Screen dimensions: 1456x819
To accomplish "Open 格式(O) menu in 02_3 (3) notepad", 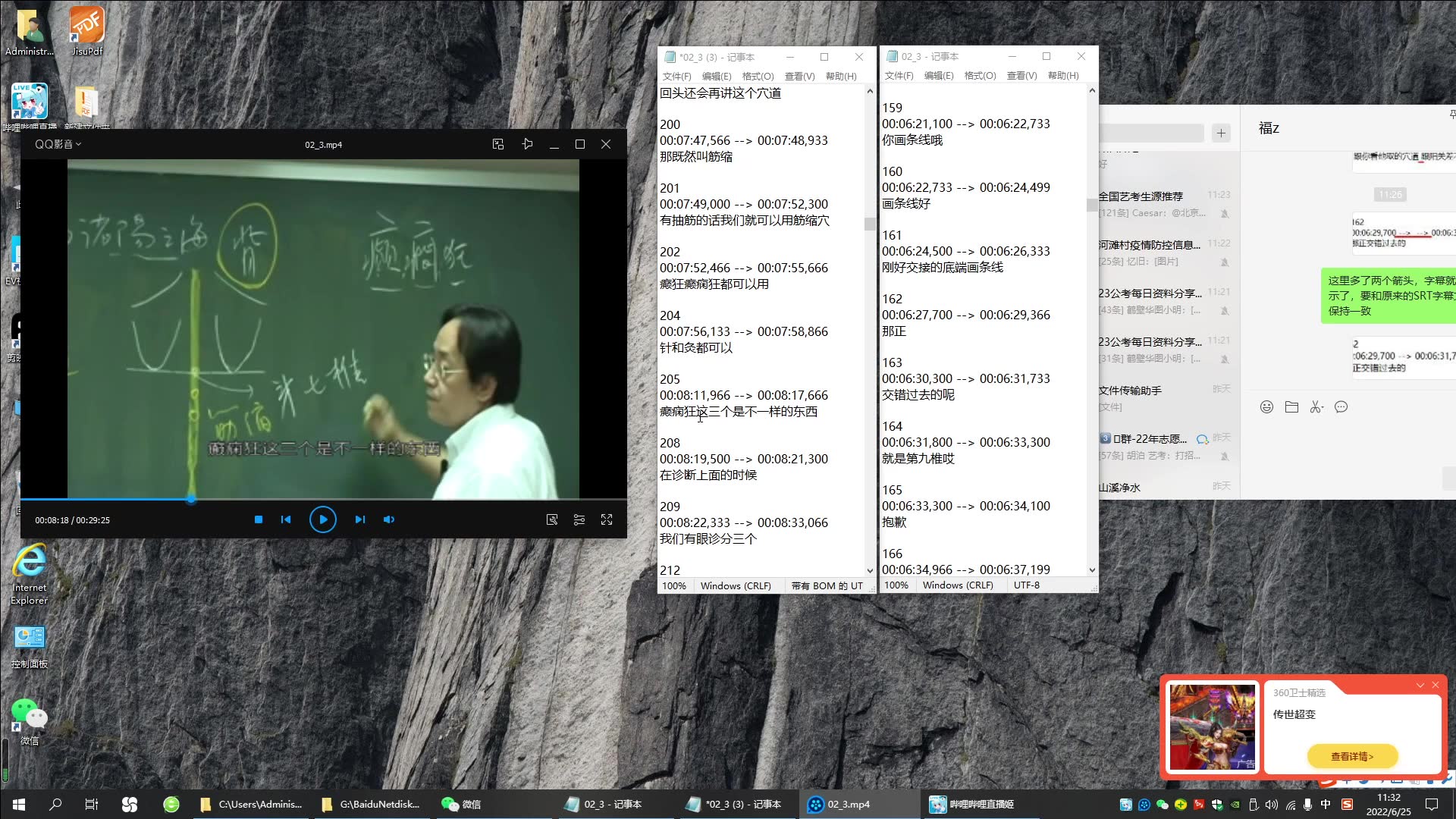I will coord(758,76).
